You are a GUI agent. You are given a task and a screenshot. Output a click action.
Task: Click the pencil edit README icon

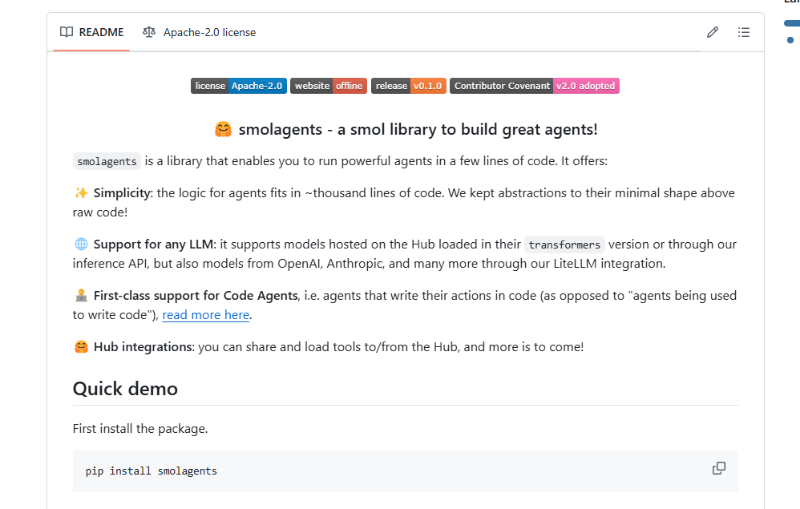click(712, 32)
